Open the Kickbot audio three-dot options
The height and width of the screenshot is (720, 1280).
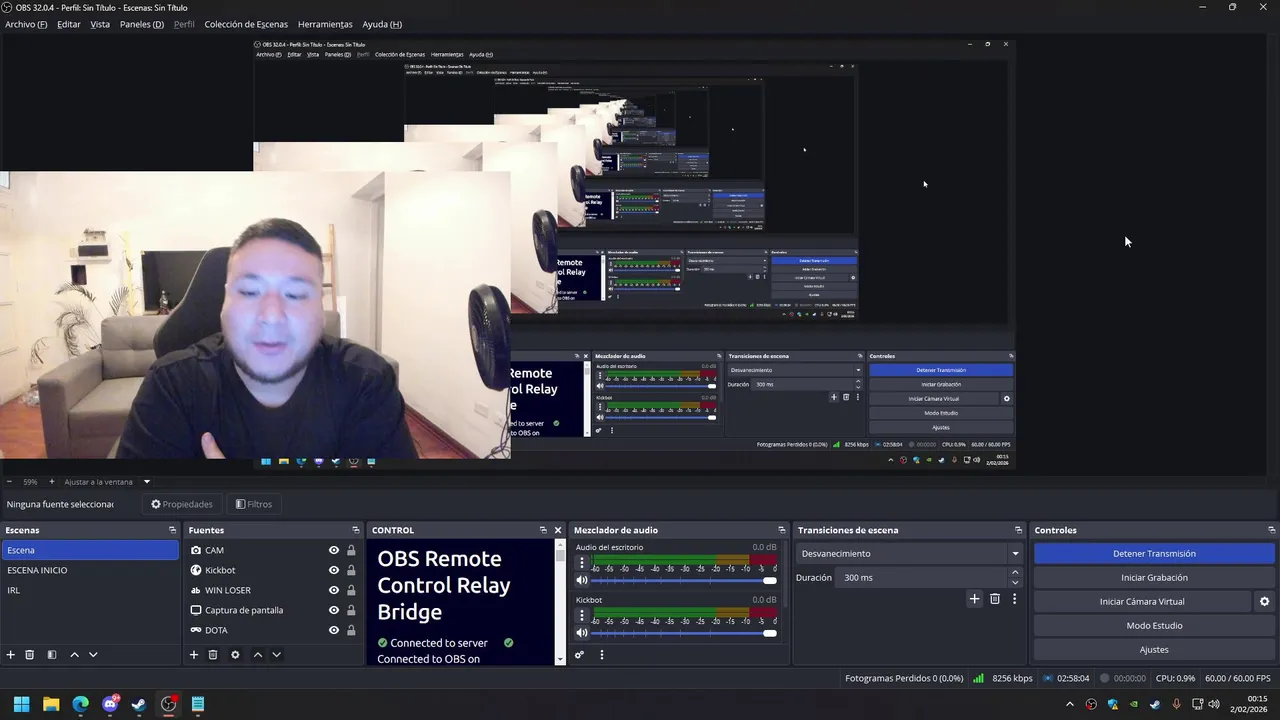pos(582,616)
